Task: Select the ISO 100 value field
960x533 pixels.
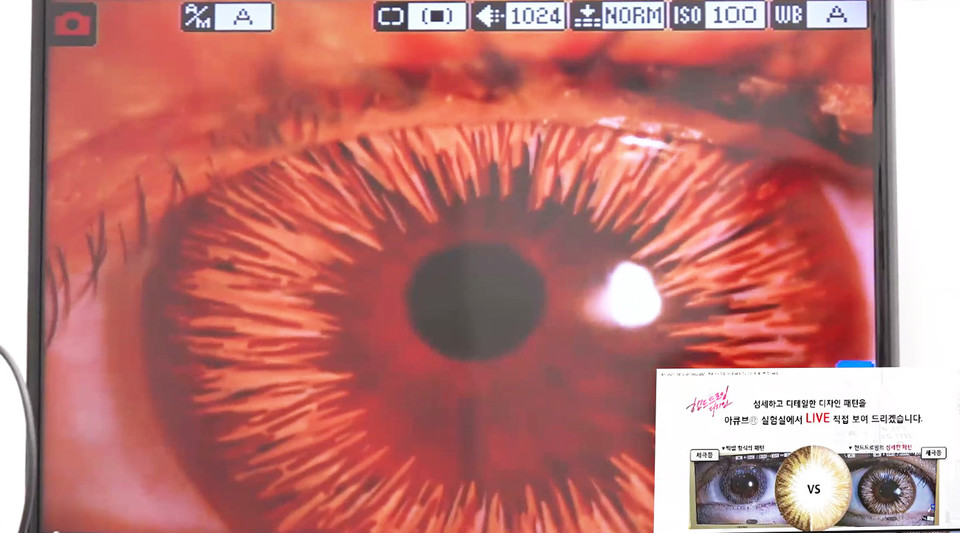Action: (x=735, y=16)
